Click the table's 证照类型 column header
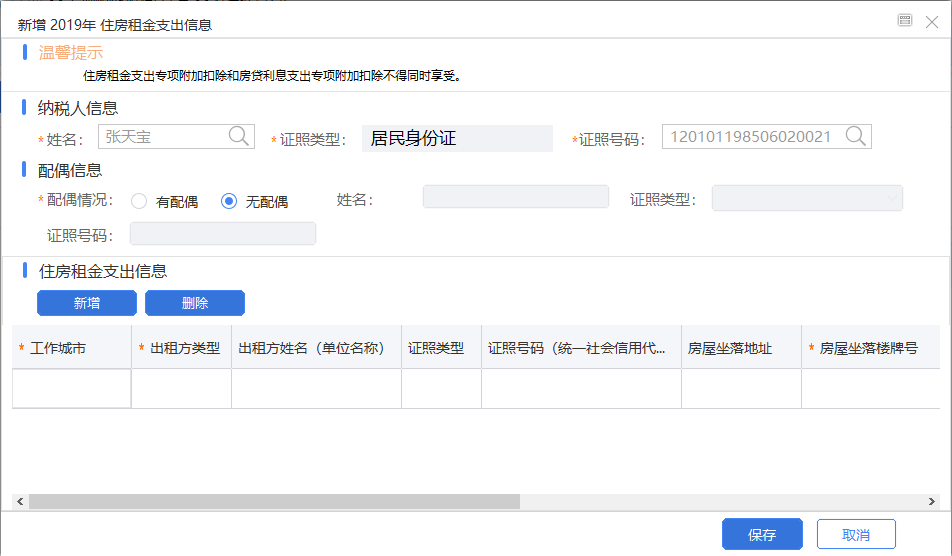 [441, 347]
